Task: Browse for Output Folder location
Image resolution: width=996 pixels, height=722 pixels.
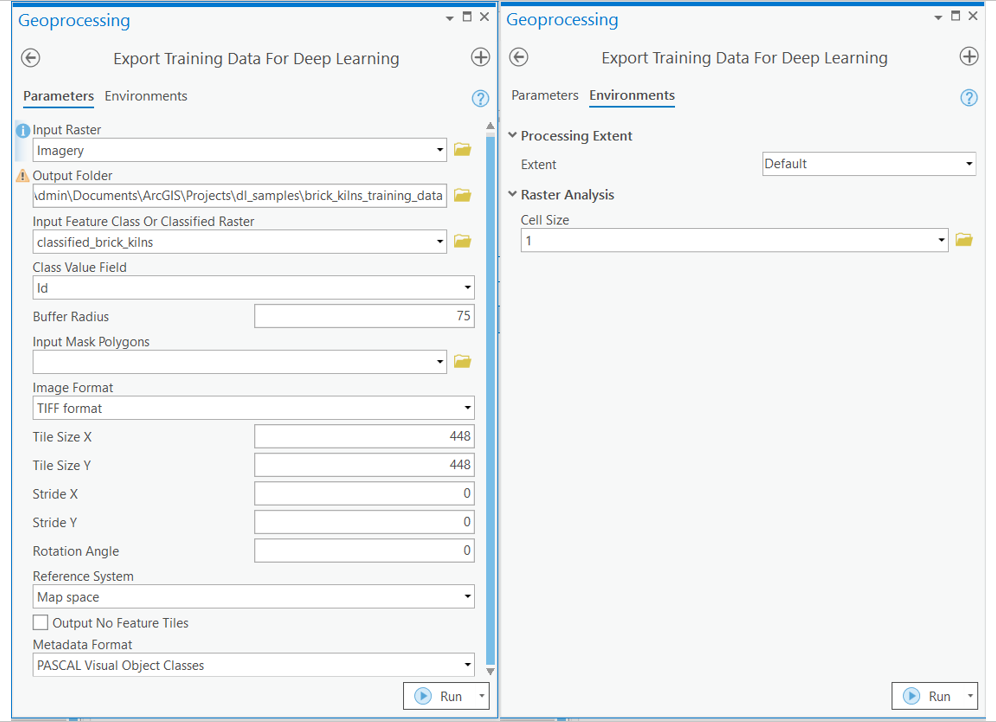Action: (x=462, y=195)
